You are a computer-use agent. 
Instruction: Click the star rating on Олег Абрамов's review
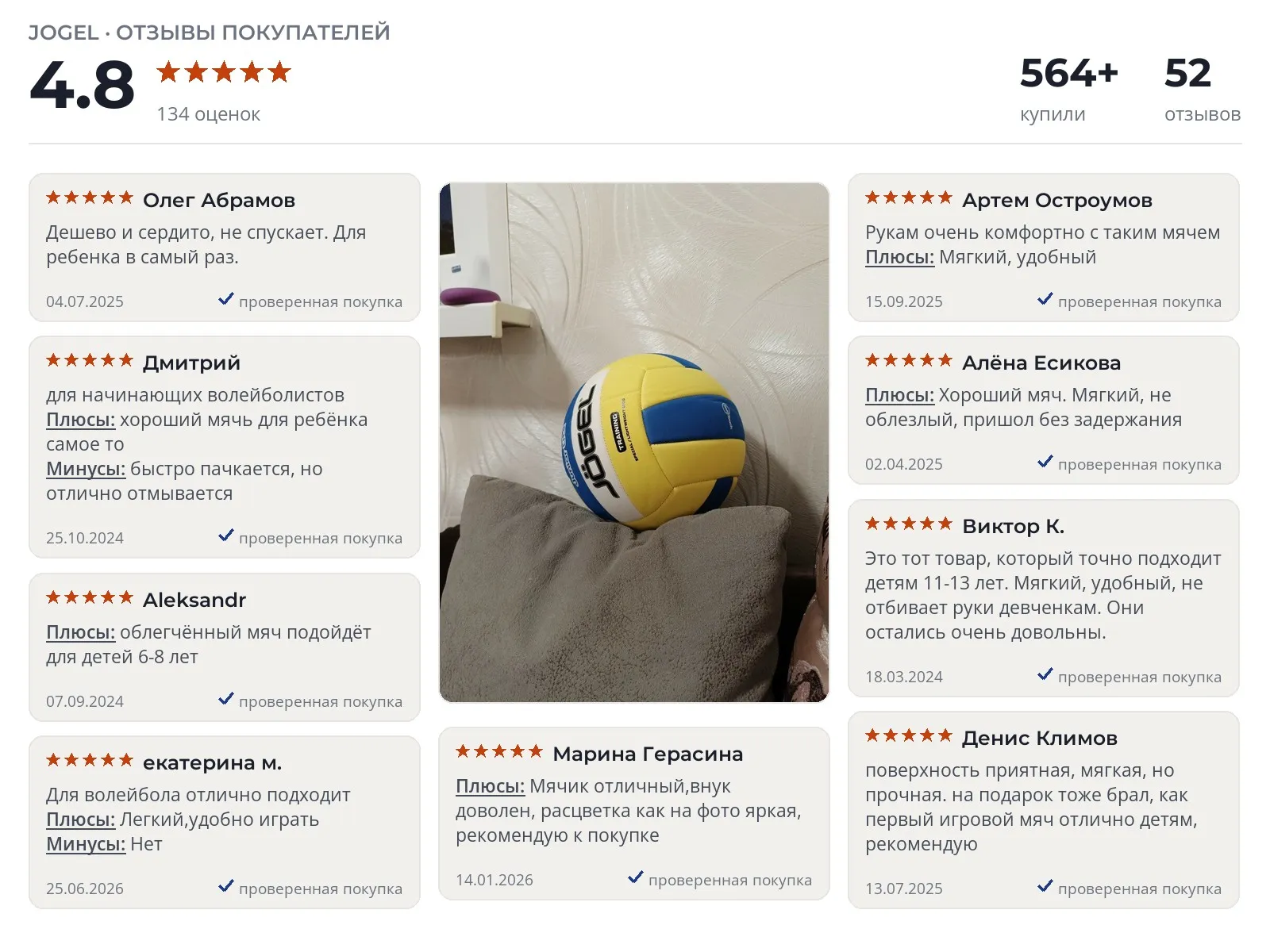(x=90, y=198)
